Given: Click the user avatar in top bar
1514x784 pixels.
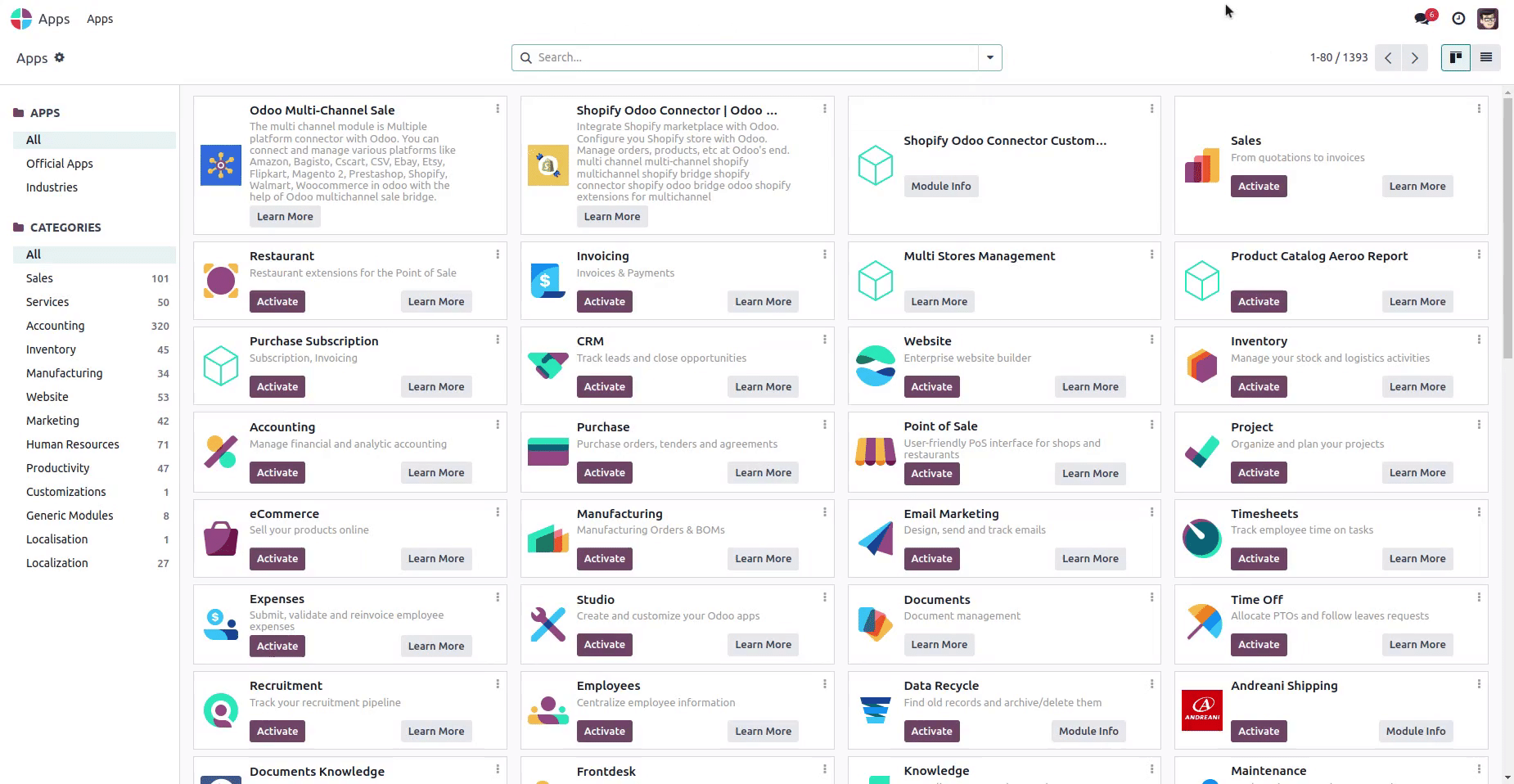Looking at the screenshot, I should click(1487, 19).
